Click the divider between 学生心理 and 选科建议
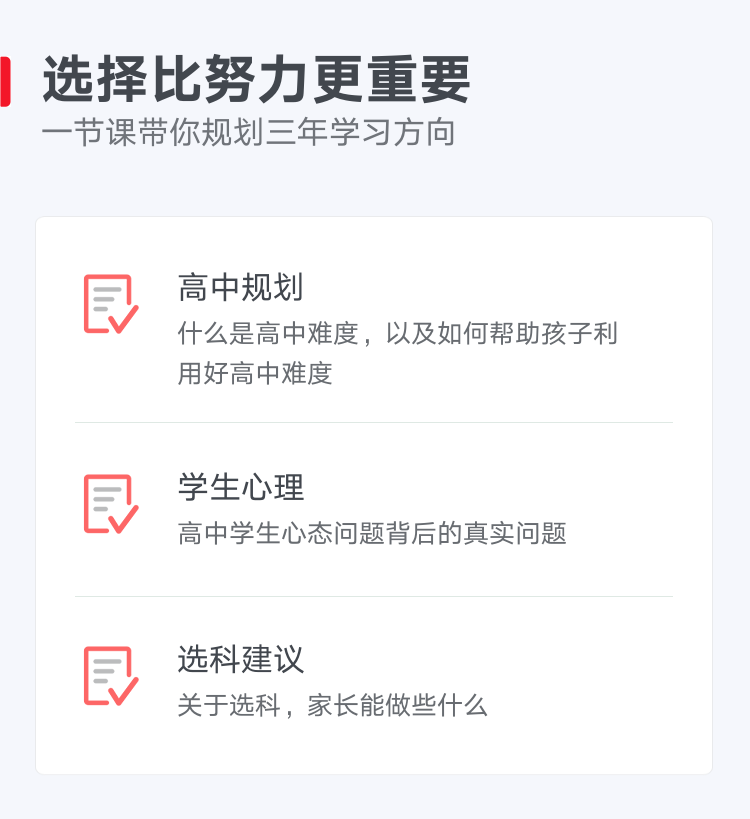This screenshot has width=750, height=819. tap(374, 596)
